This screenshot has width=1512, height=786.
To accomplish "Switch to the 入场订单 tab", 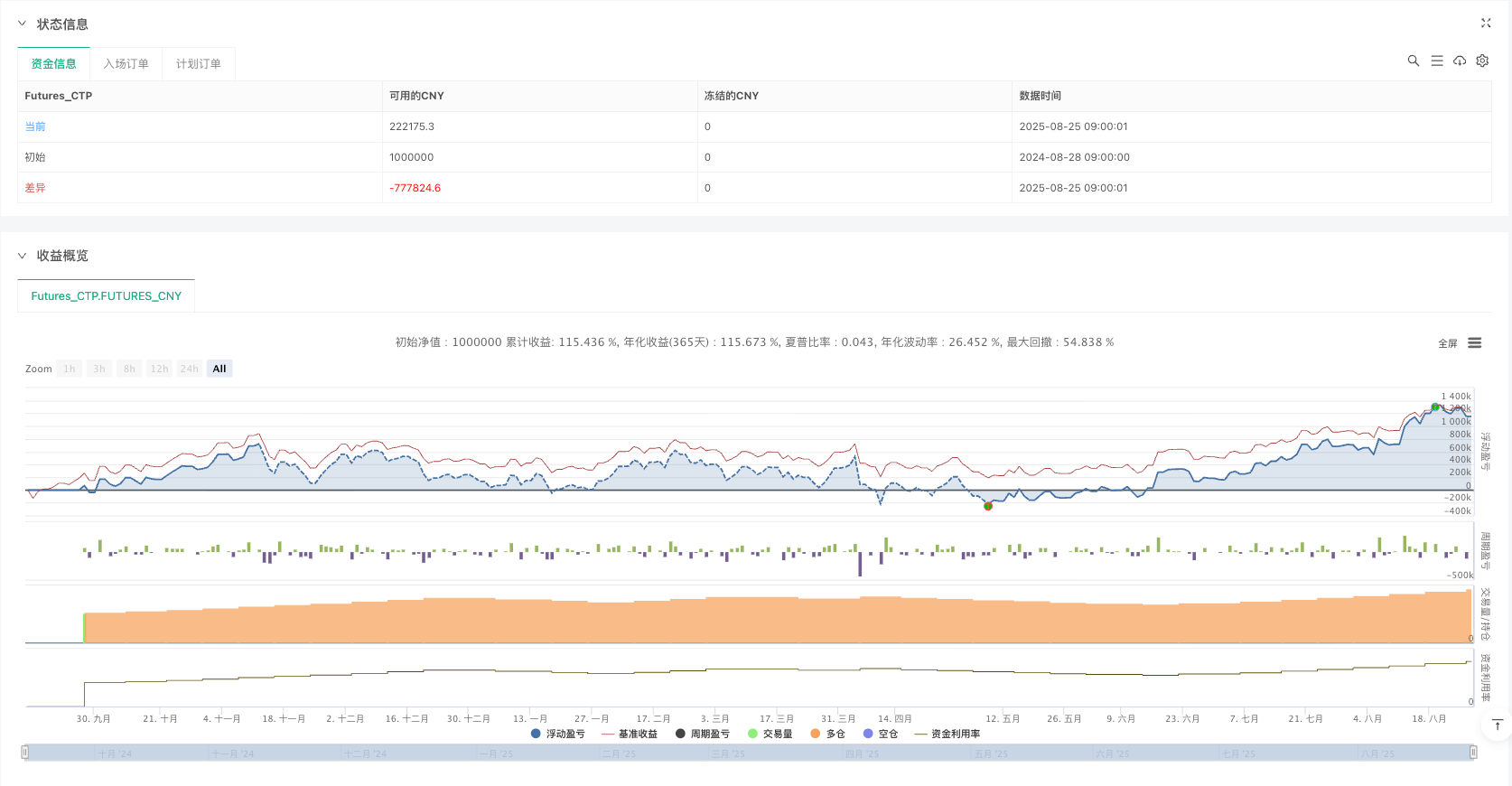I will 126,64.
